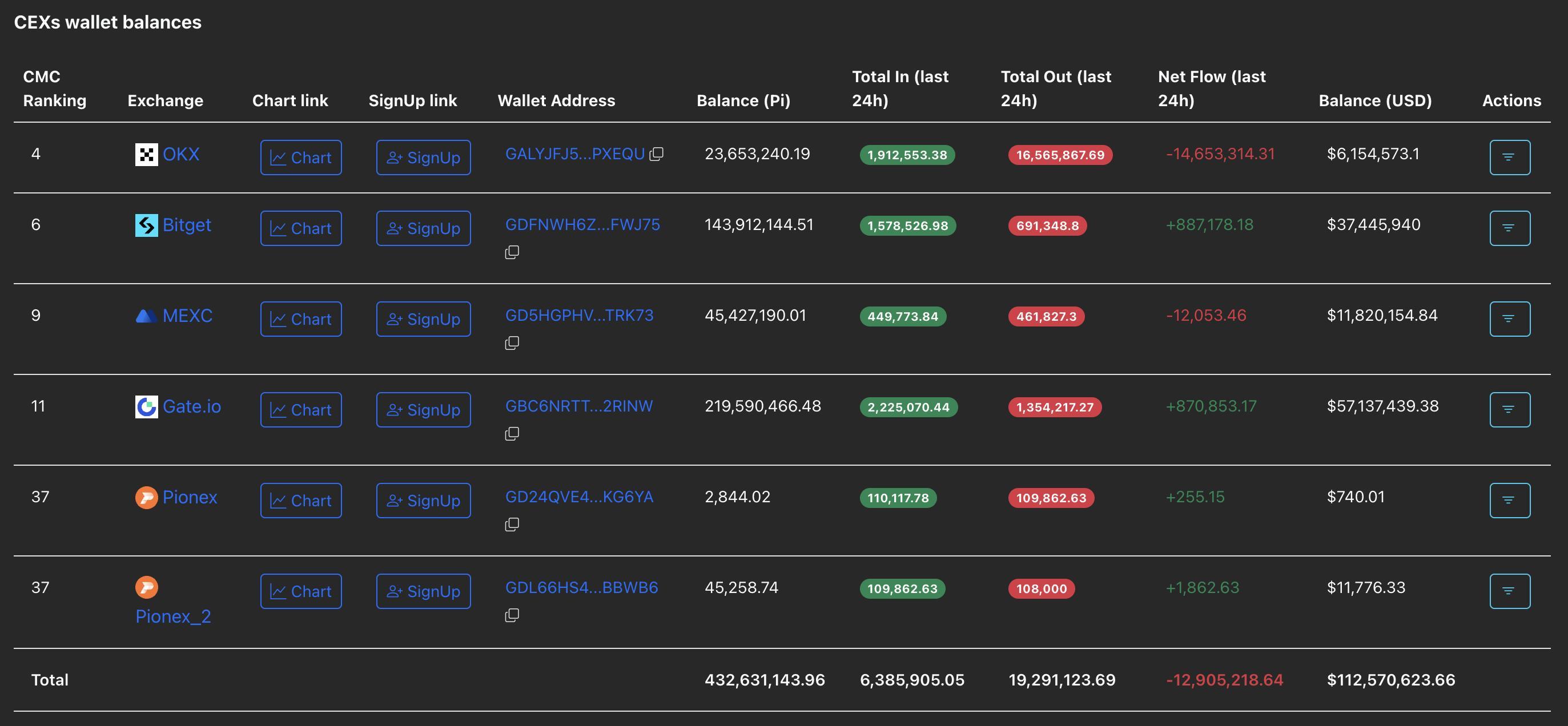Click the Pionex_2 orange logo
The height and width of the screenshot is (726, 1568).
(x=146, y=587)
